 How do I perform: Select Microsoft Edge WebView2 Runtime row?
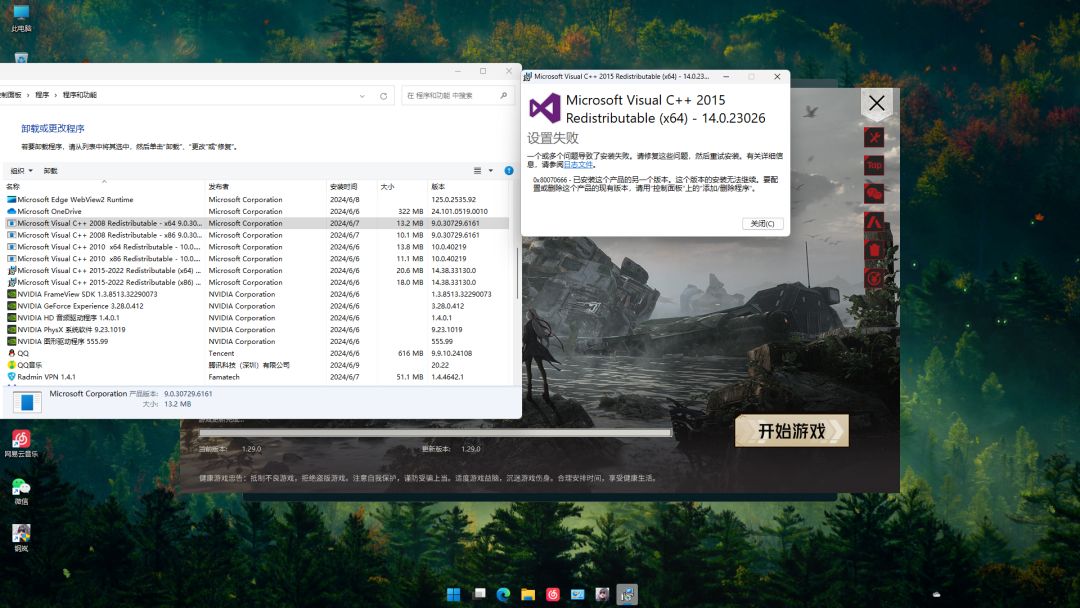coord(257,200)
